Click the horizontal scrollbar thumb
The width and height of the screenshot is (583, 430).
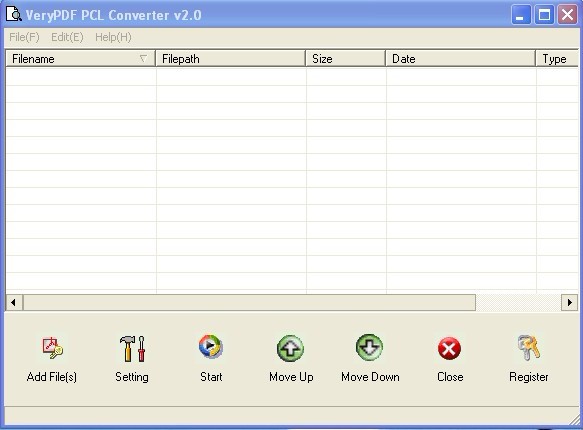click(249, 303)
